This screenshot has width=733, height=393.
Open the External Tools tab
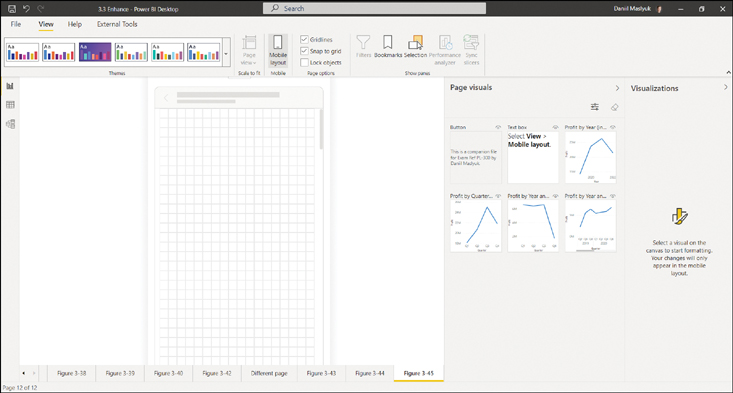pyautogui.click(x=117, y=24)
